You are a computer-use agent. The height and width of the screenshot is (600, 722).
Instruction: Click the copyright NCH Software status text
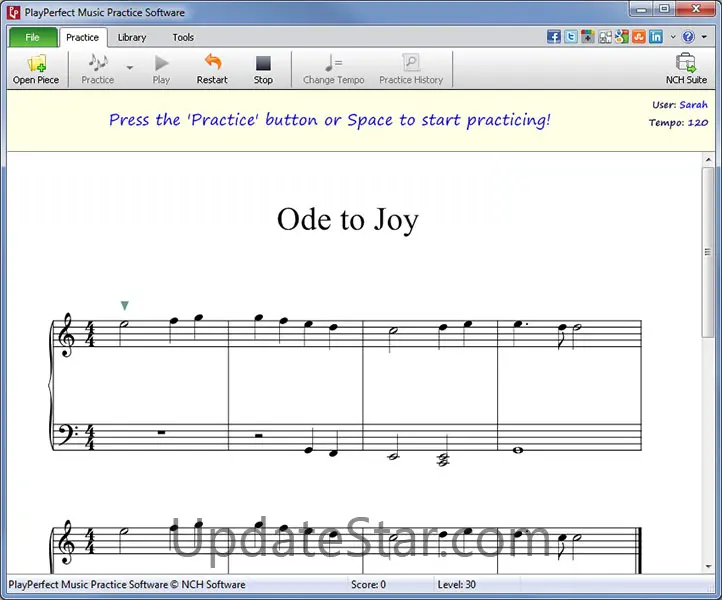pyautogui.click(x=127, y=584)
